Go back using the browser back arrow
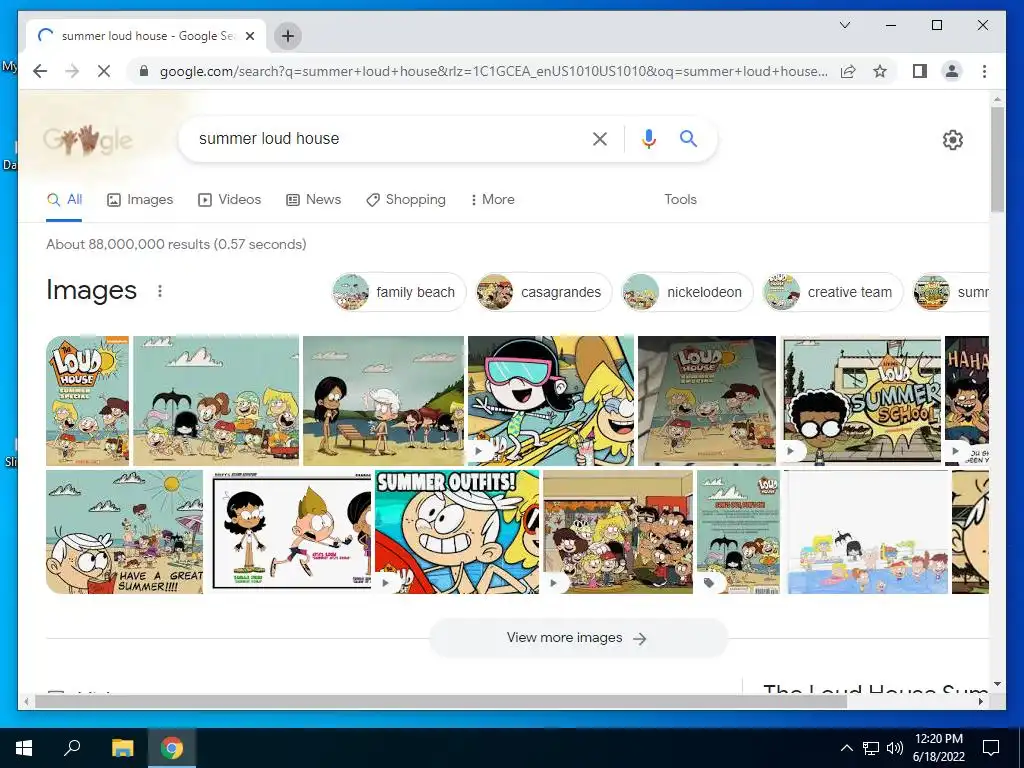 tap(40, 71)
